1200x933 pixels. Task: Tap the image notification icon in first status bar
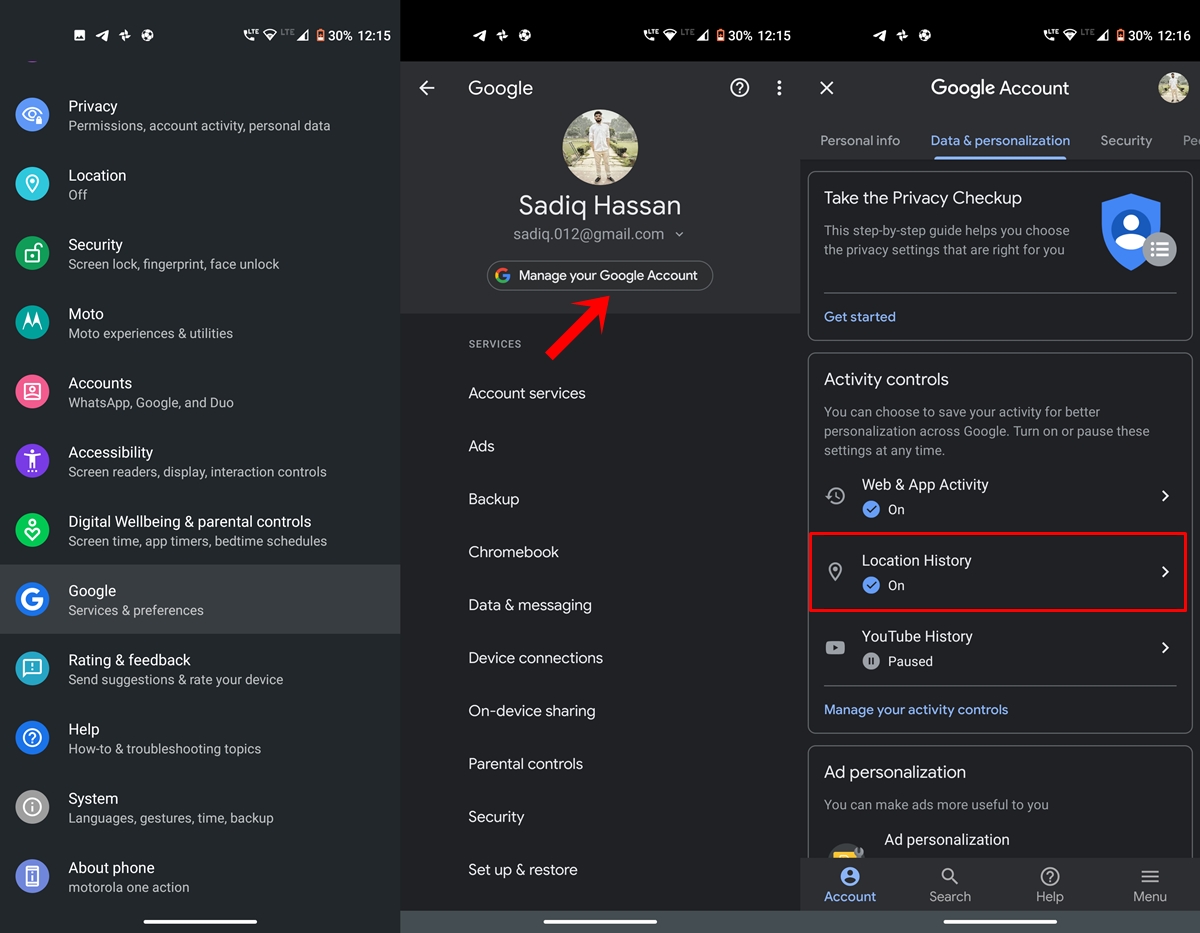(80, 35)
